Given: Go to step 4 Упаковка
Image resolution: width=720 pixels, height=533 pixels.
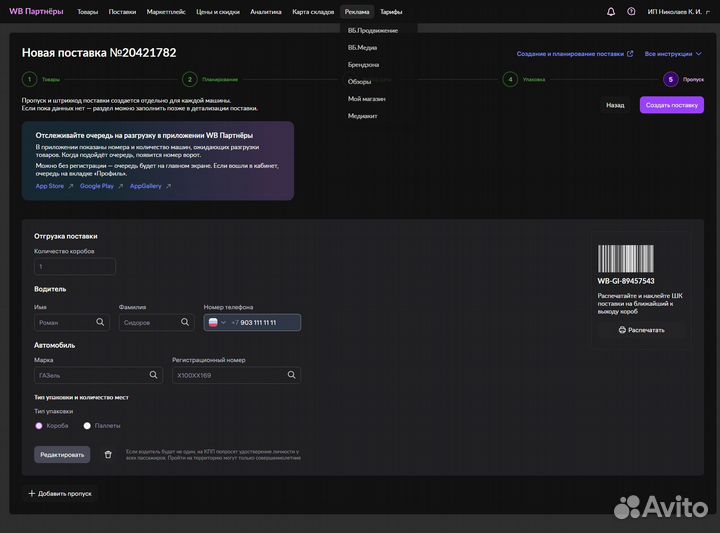Looking at the screenshot, I should [511, 79].
